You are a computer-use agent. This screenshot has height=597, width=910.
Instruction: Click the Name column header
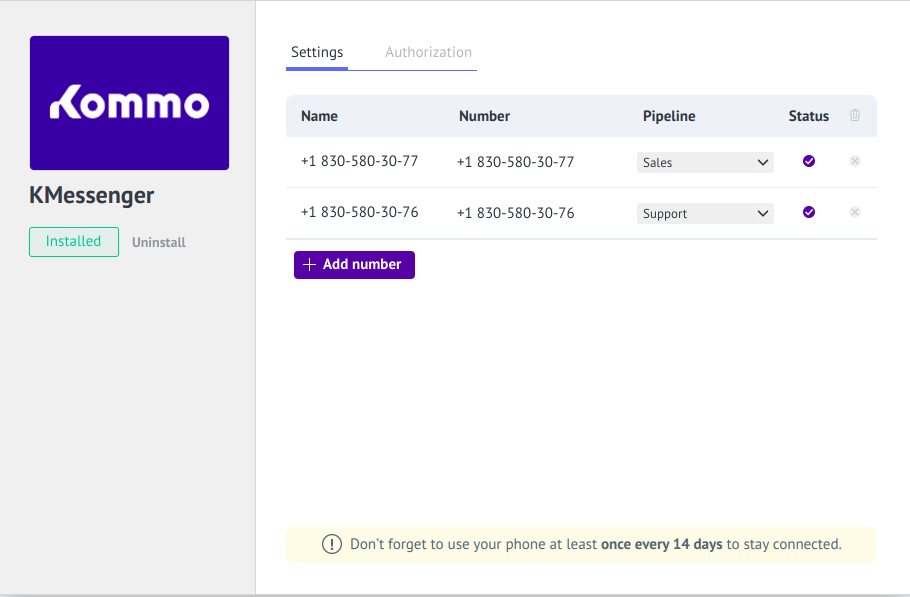[319, 116]
